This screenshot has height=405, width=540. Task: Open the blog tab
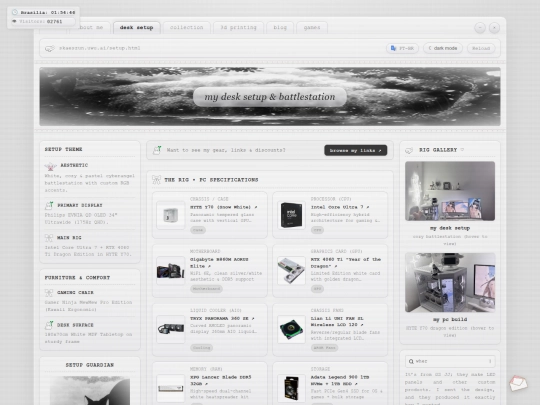click(280, 28)
